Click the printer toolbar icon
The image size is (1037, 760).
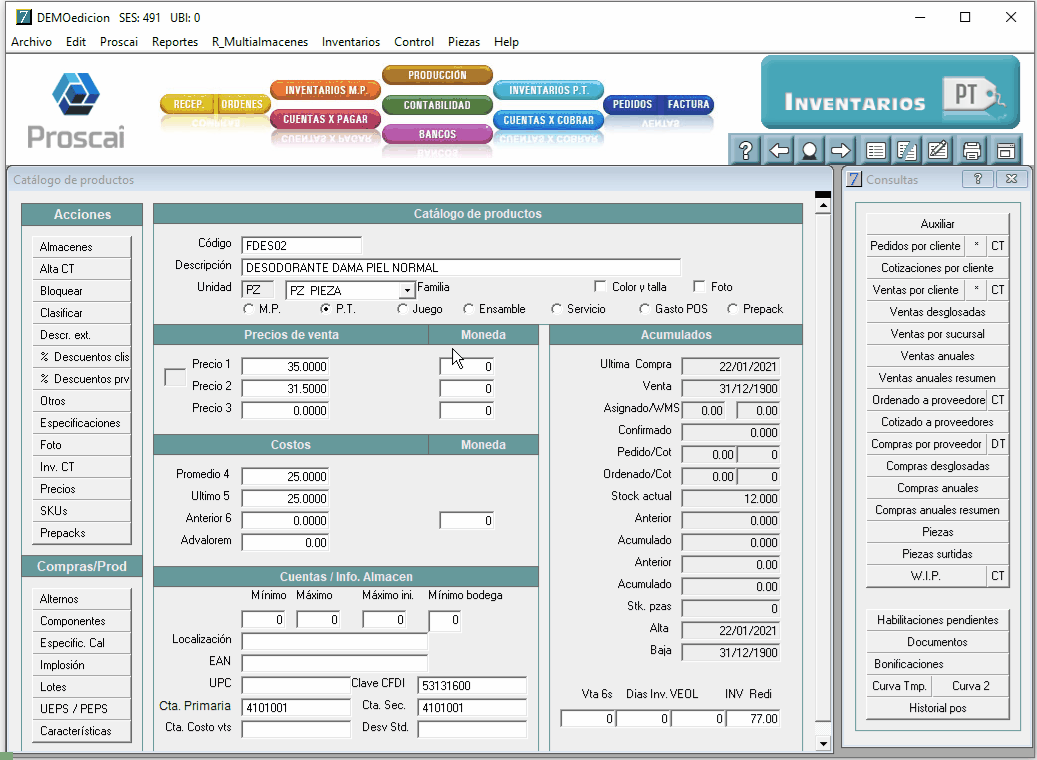pyautogui.click(x=972, y=150)
